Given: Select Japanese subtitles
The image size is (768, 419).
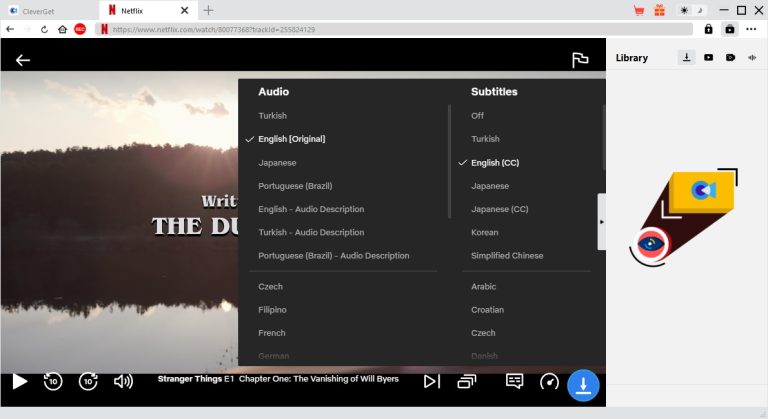Looking at the screenshot, I should coord(490,186).
